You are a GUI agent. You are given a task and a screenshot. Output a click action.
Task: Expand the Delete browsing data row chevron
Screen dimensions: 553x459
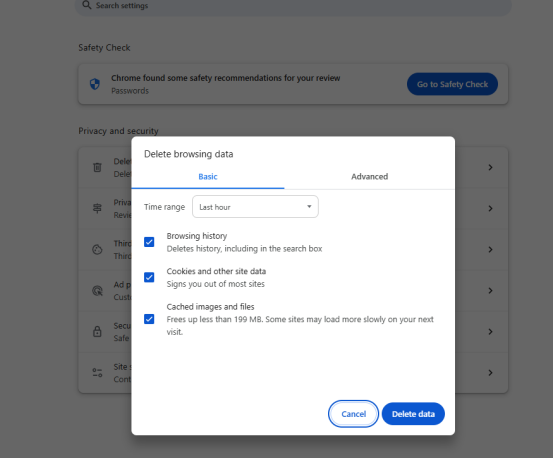point(490,167)
